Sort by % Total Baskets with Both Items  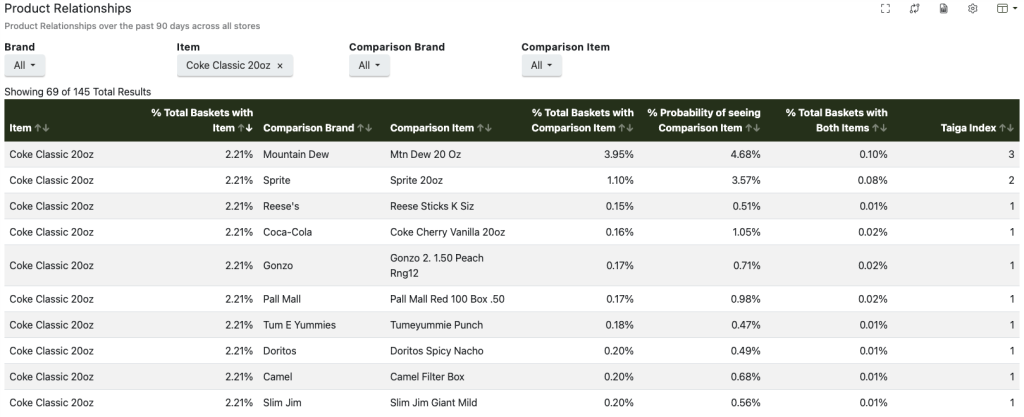tap(880, 128)
